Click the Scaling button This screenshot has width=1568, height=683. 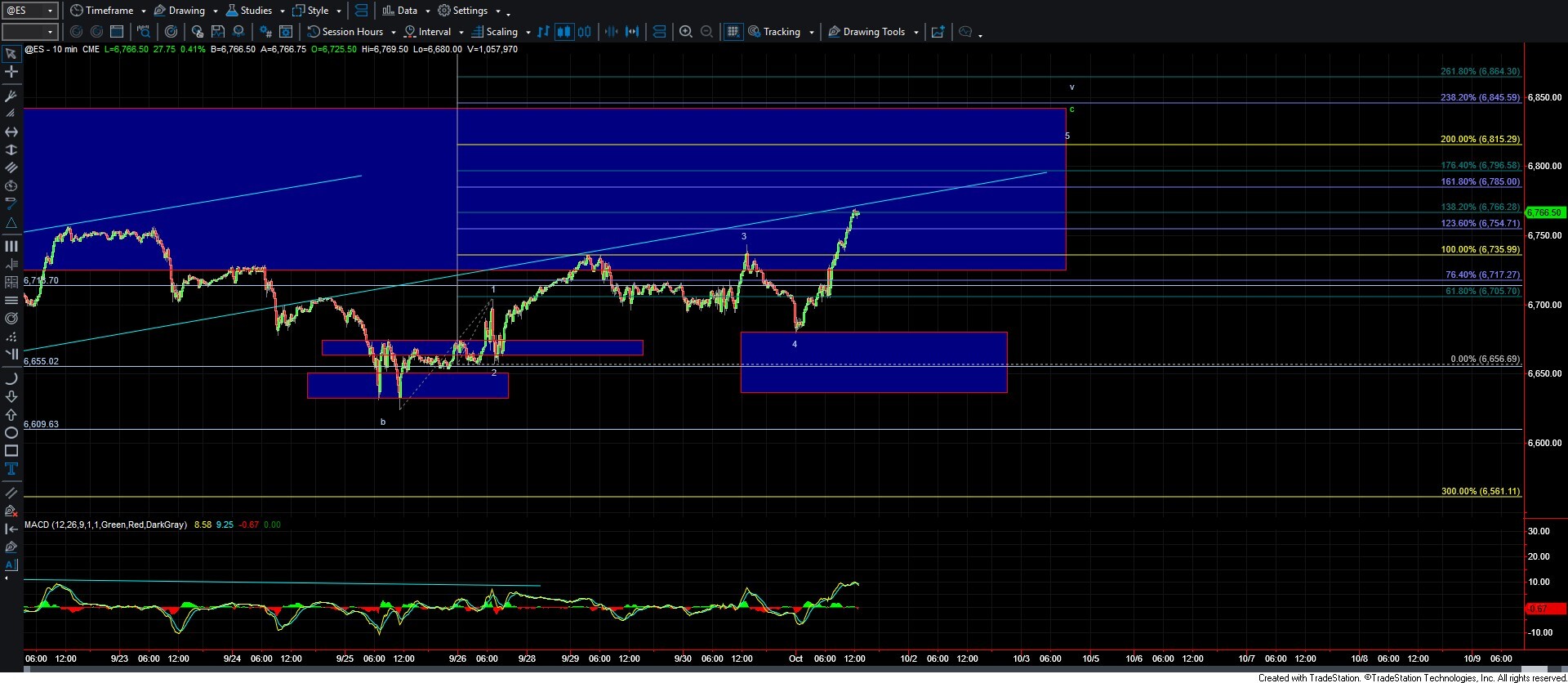pyautogui.click(x=501, y=32)
